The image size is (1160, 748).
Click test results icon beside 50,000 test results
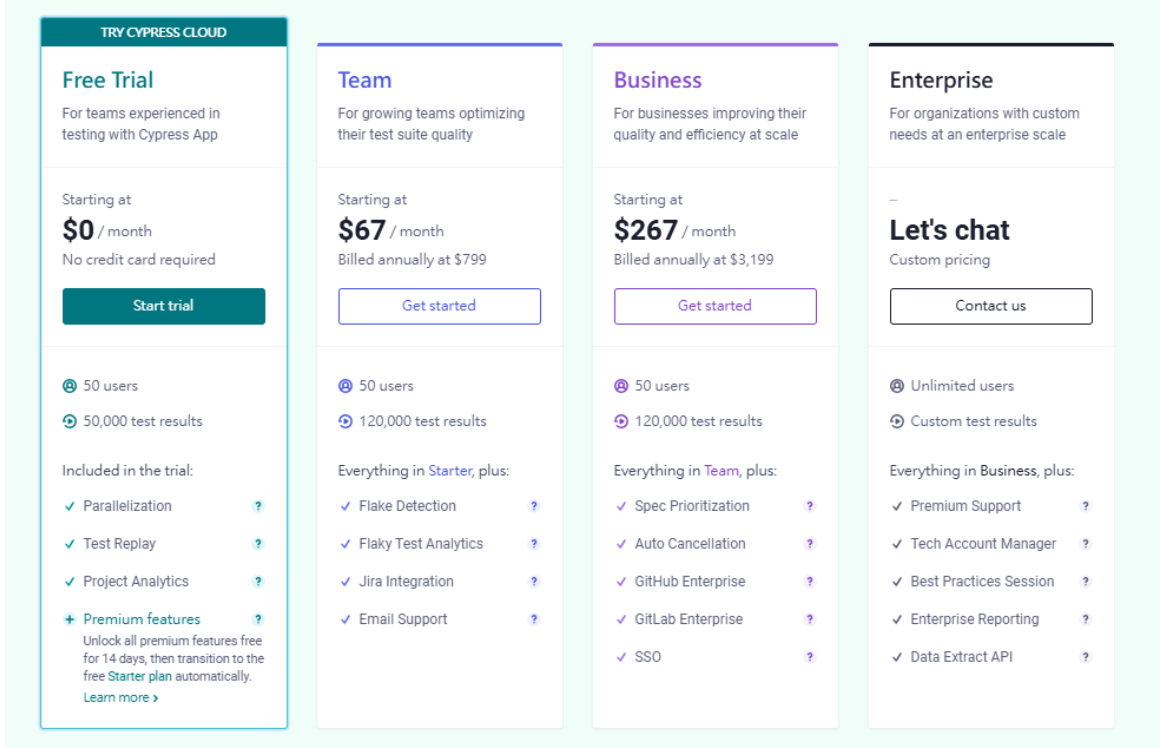[70, 422]
